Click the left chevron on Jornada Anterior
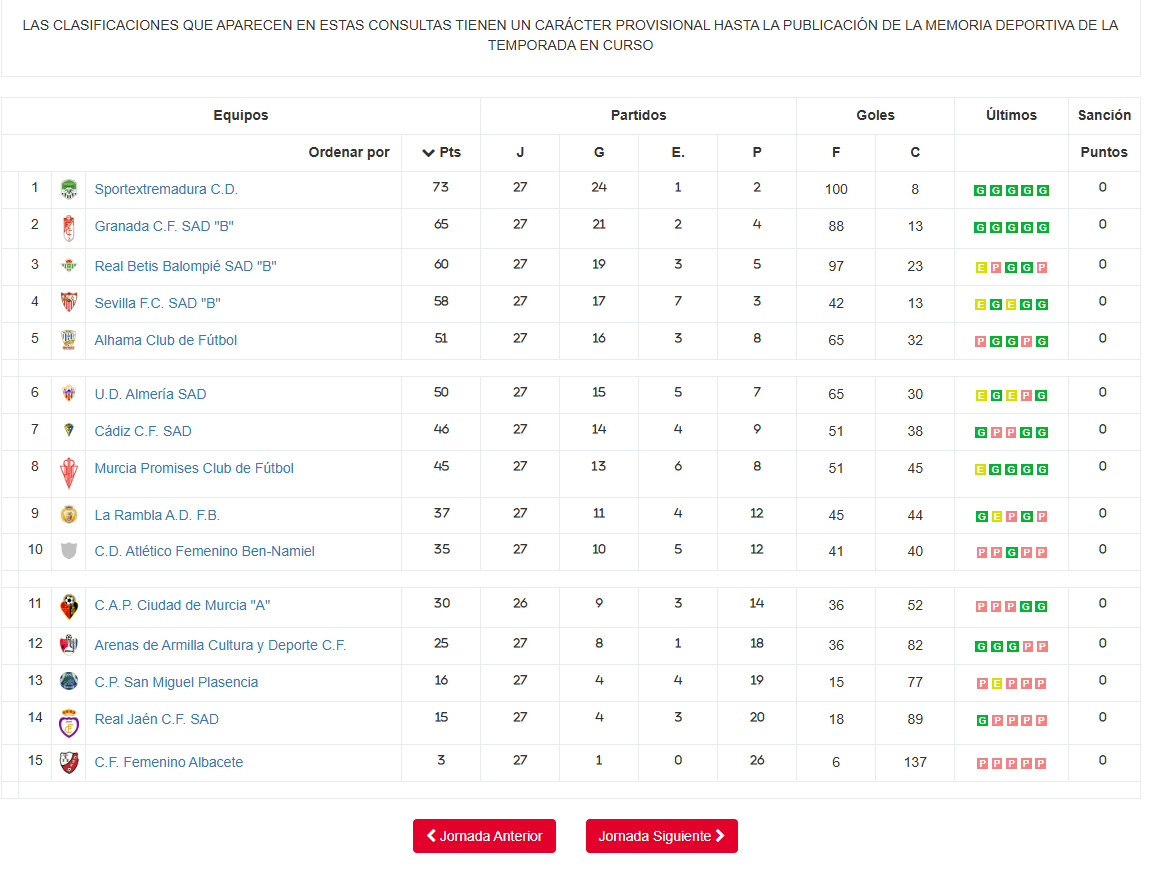This screenshot has height=872, width=1150. (431, 835)
